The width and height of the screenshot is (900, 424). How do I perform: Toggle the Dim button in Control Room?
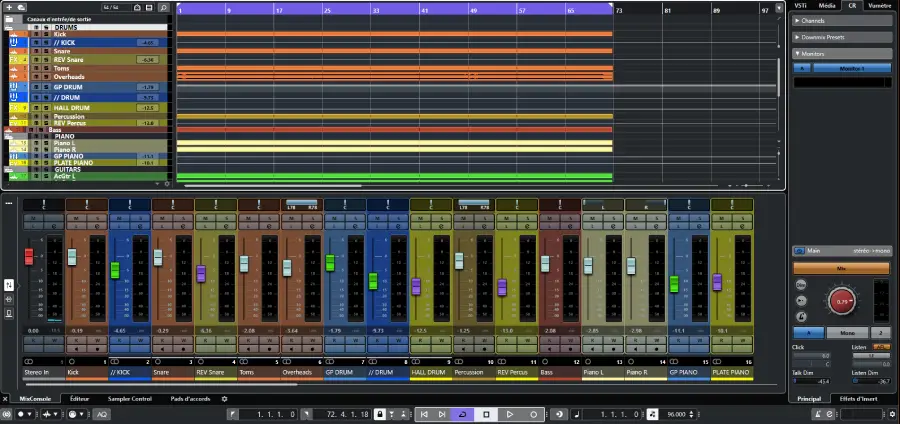tap(801, 285)
